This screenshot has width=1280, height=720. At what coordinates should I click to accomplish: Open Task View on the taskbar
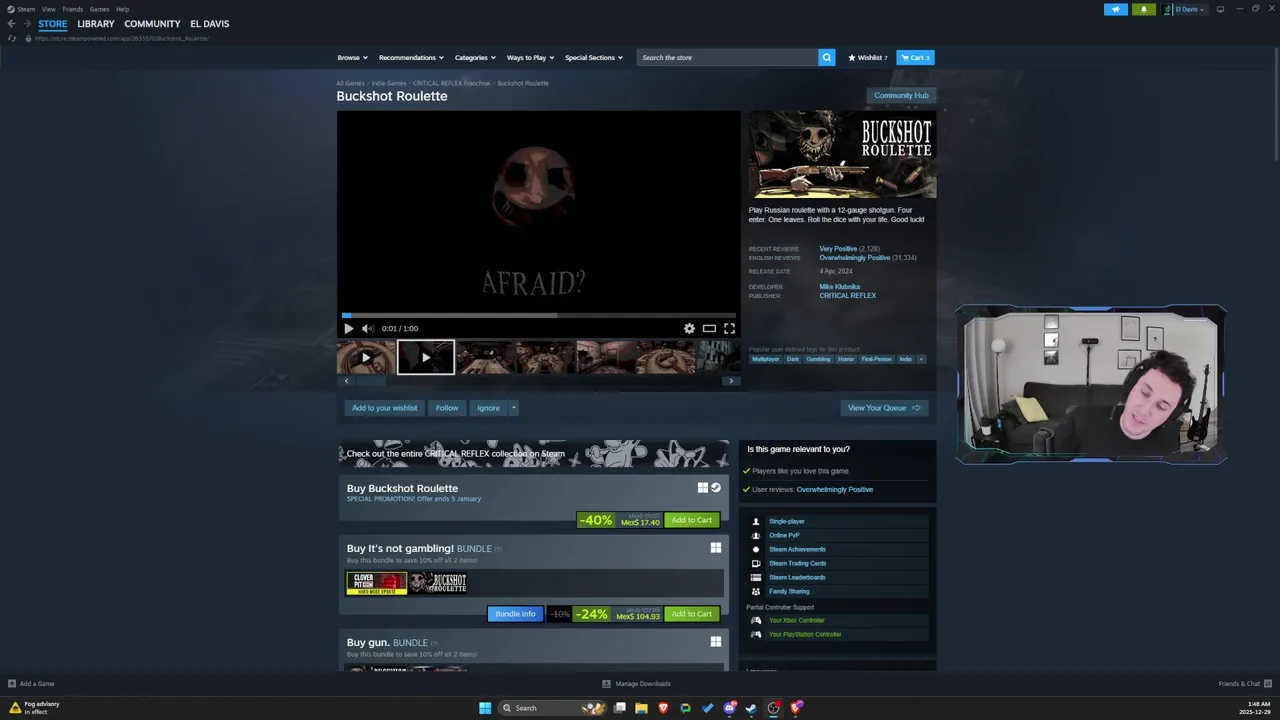620,708
